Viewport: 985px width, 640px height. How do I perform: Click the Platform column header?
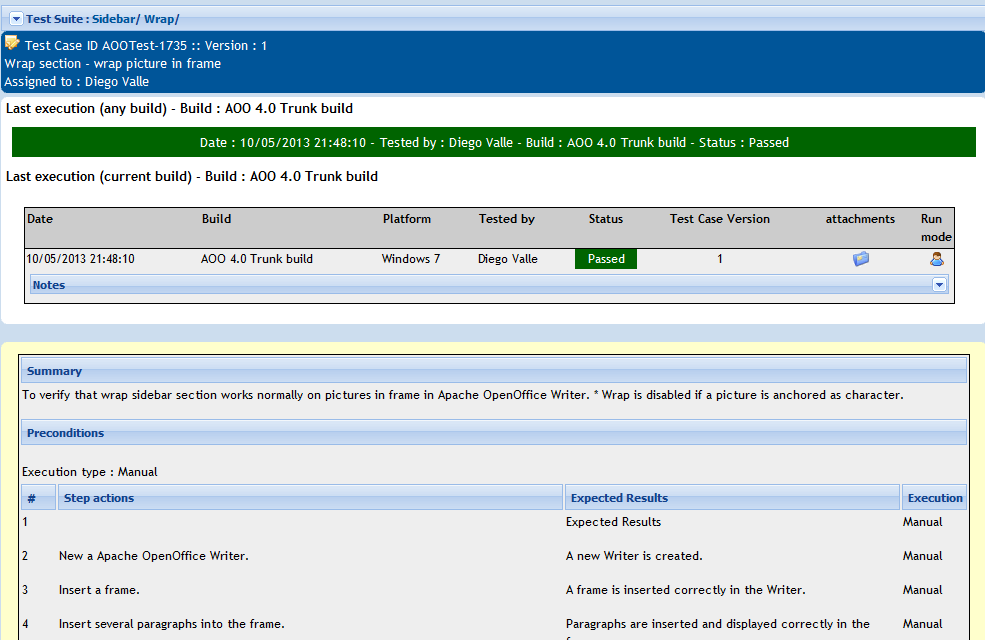click(407, 219)
